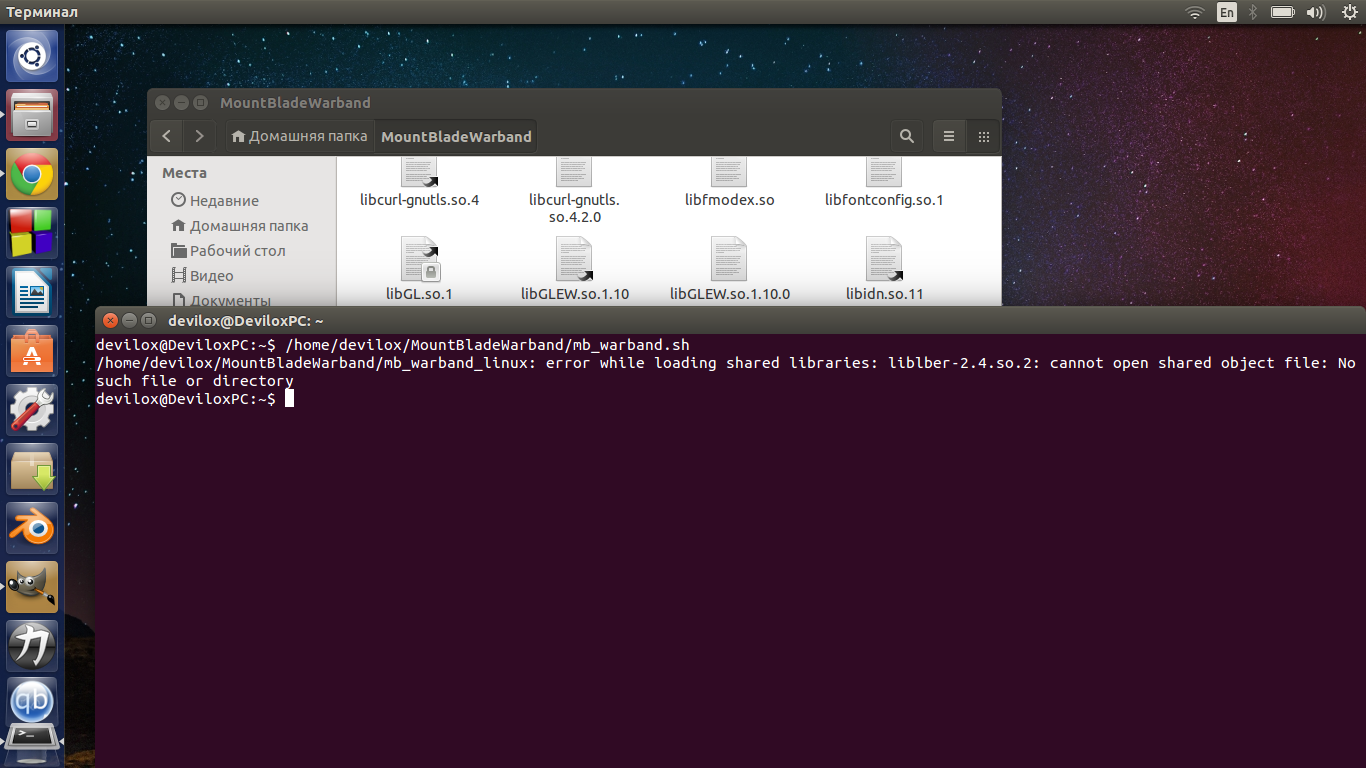1366x768 pixels.
Task: Click the search icon in file manager
Action: [906, 136]
